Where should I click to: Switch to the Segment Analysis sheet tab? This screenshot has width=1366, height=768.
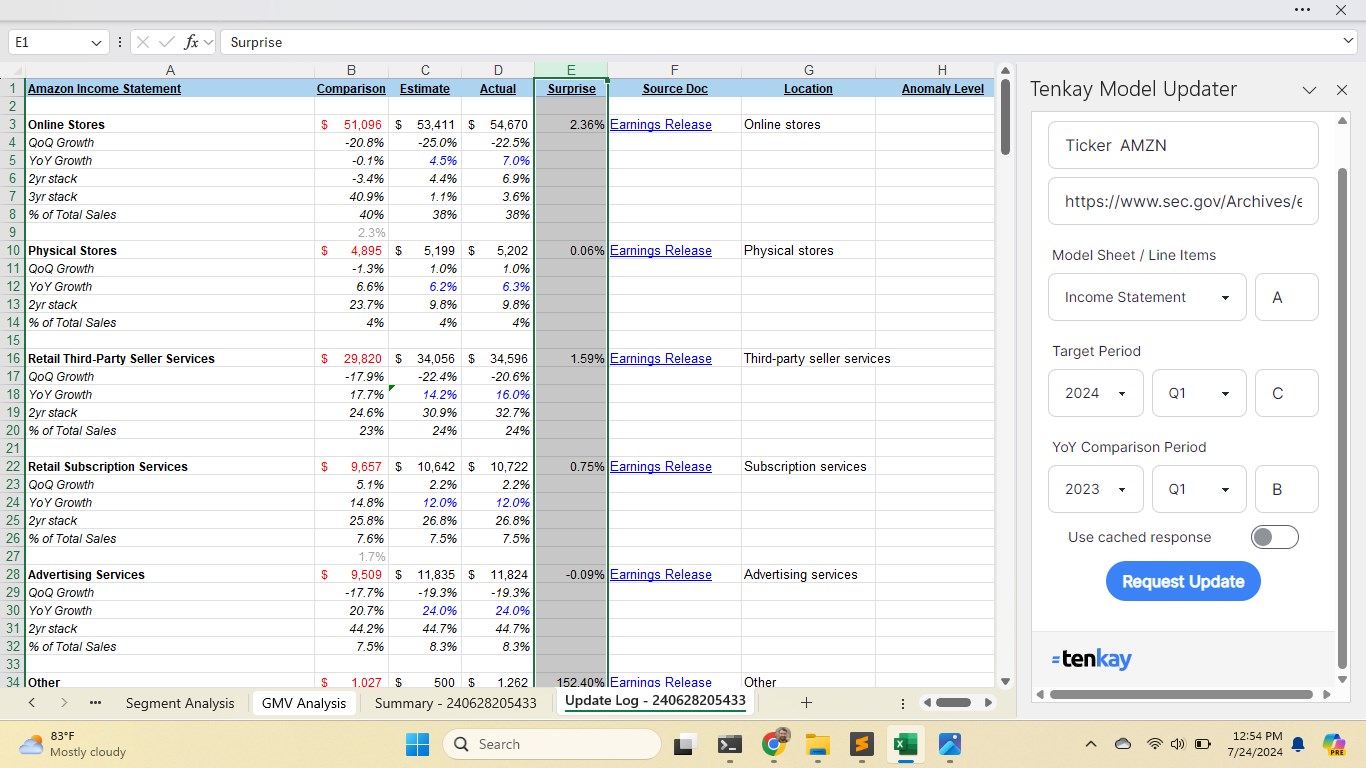[180, 703]
